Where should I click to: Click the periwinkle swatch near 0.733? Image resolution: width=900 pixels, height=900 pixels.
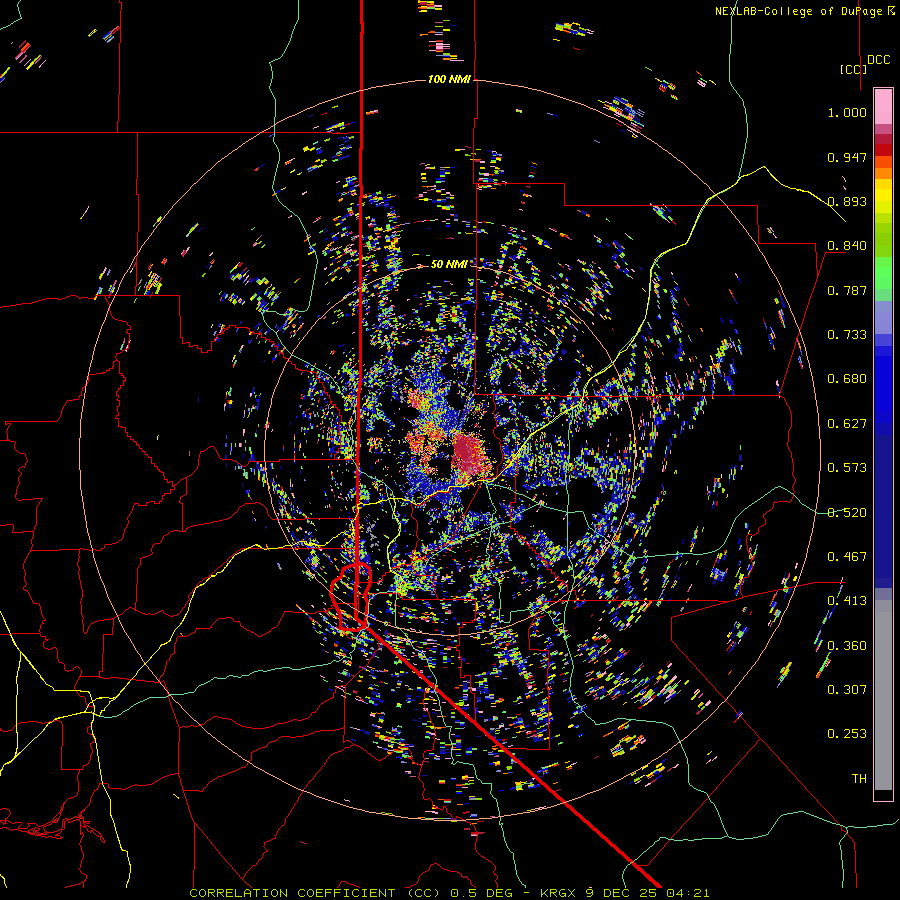tap(883, 317)
